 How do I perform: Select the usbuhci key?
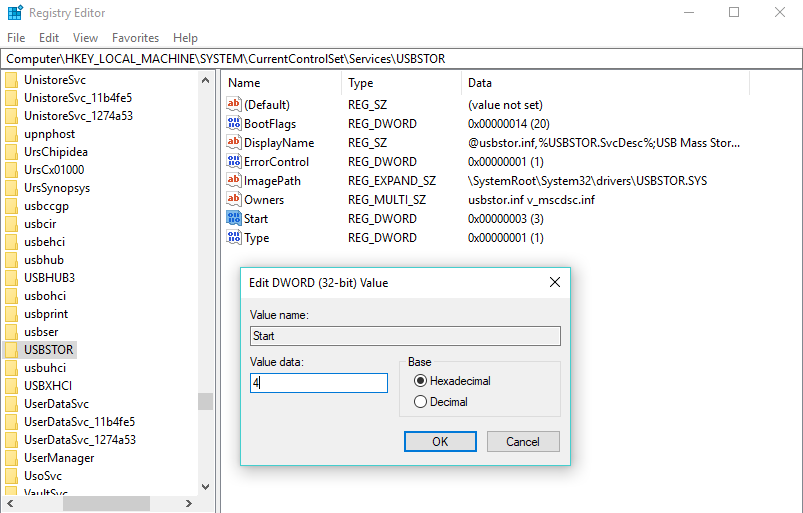point(45,368)
